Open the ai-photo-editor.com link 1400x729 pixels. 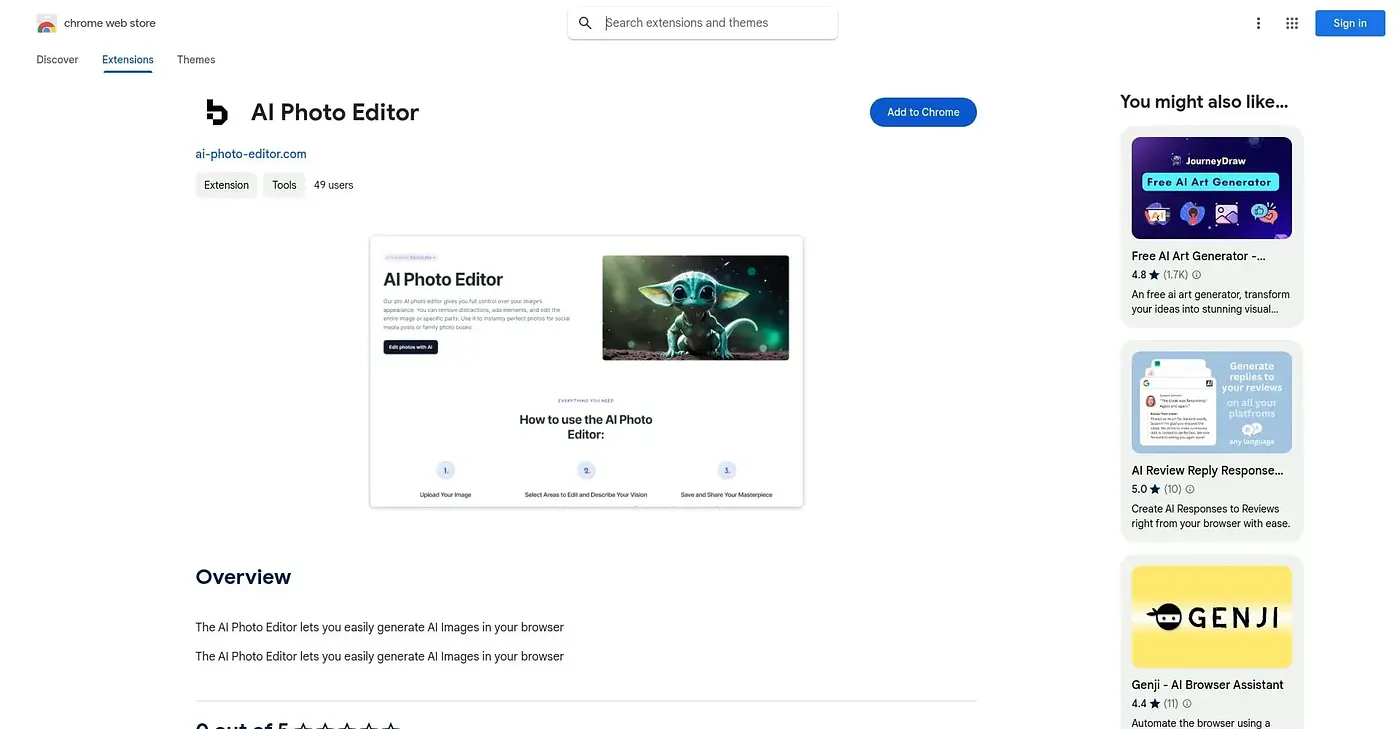click(251, 154)
